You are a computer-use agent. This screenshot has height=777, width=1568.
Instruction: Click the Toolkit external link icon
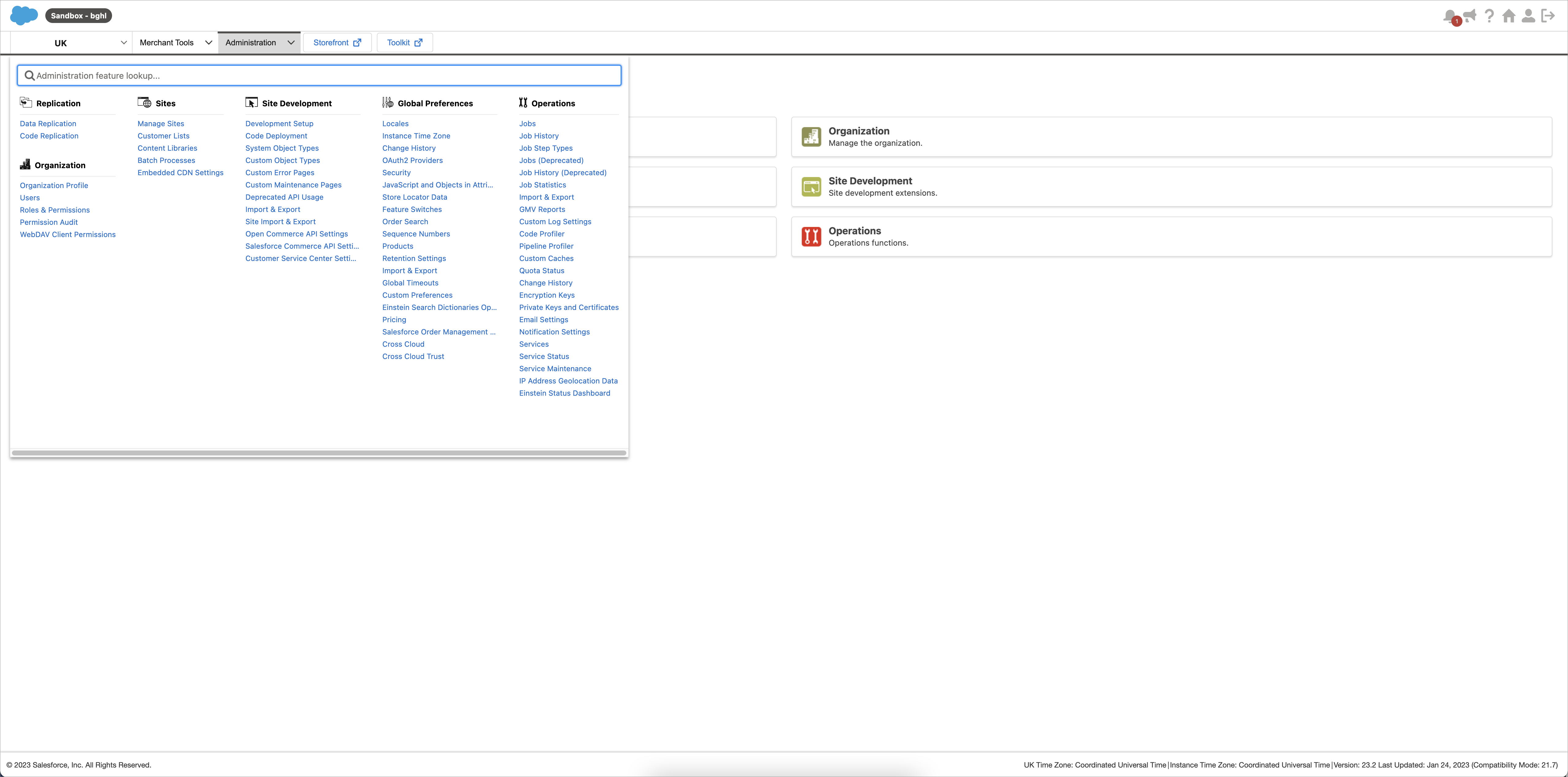coord(418,43)
